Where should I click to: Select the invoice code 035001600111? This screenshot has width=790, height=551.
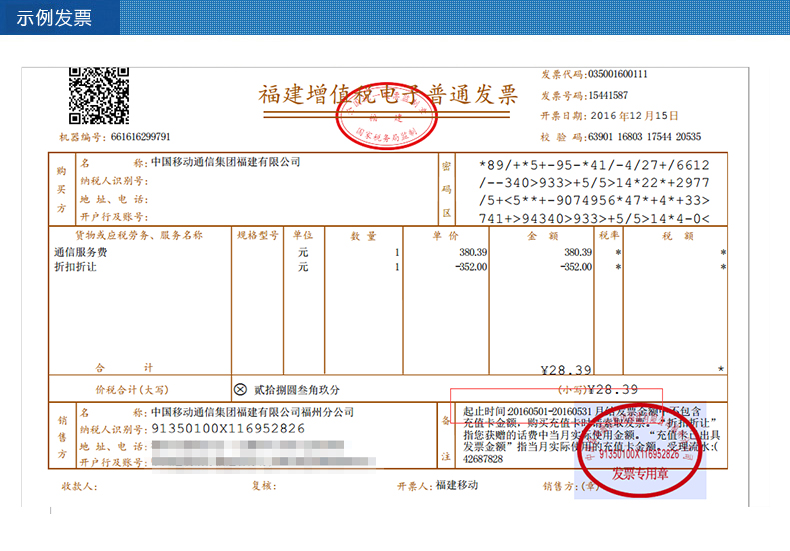(x=618, y=75)
